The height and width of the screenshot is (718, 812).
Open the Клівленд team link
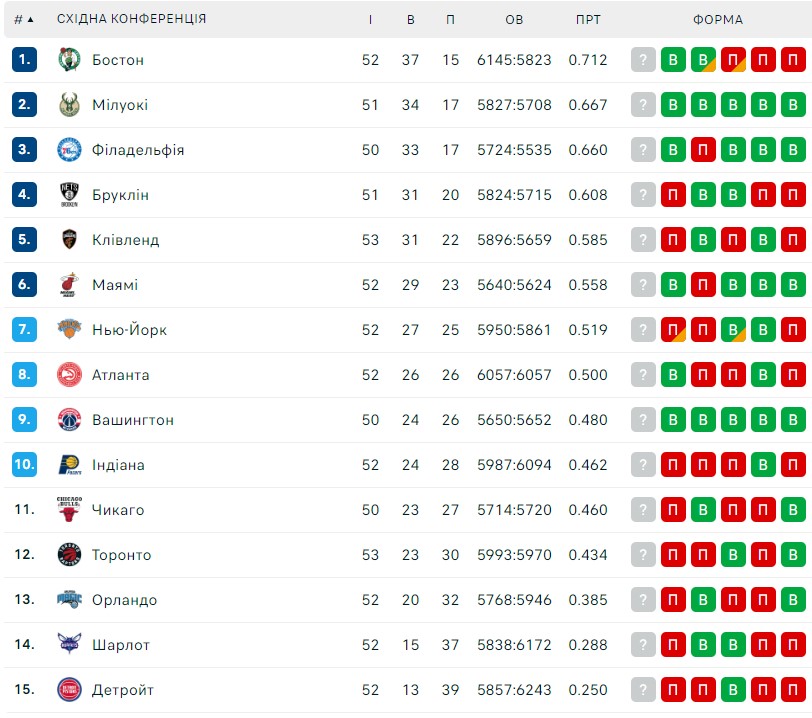[126, 240]
